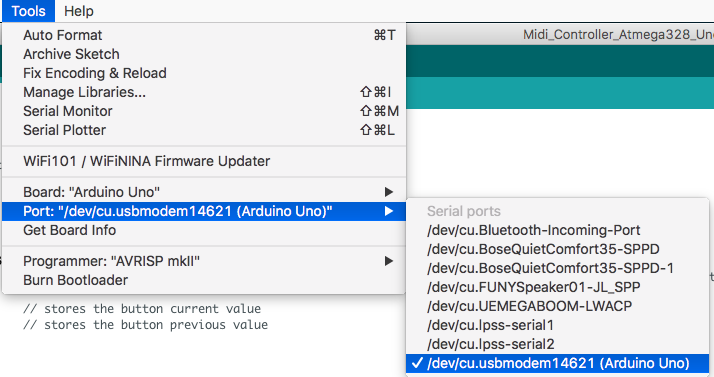This screenshot has width=714, height=377.
Task: Click Get Board Info
Action: [x=204, y=230]
